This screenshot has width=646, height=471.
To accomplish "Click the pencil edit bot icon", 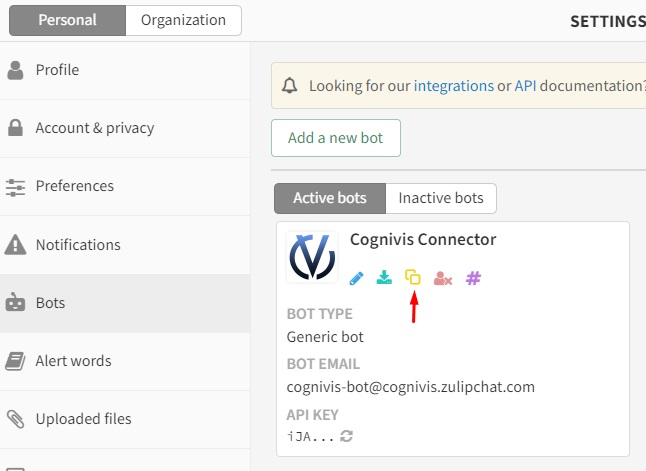I will pyautogui.click(x=356, y=278).
